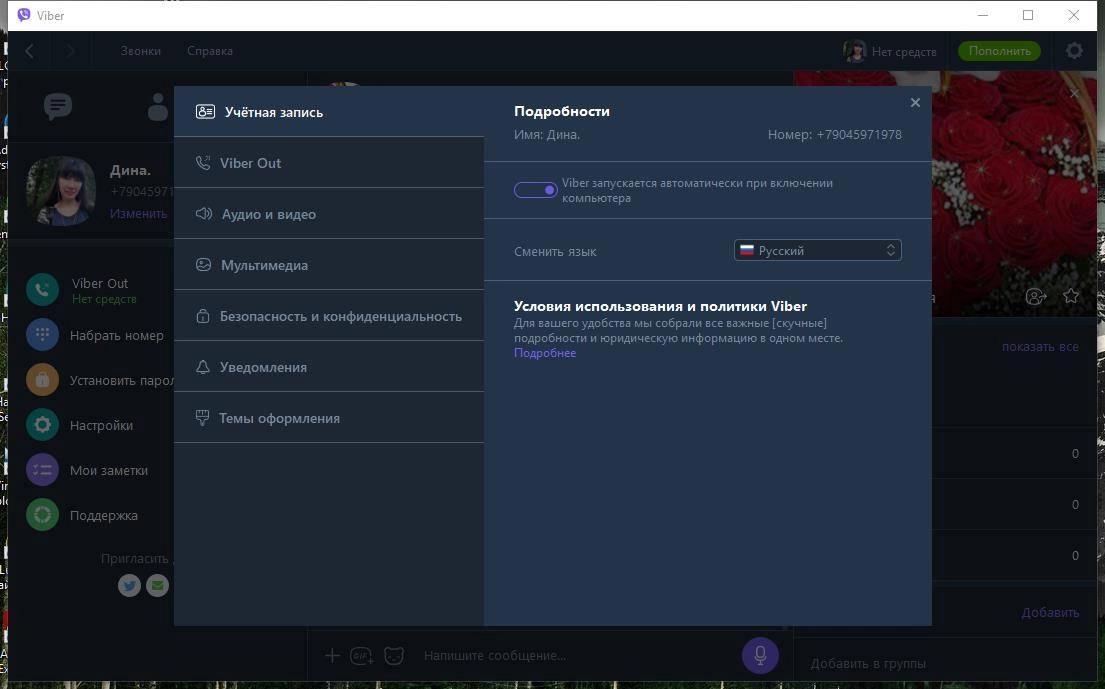The height and width of the screenshot is (689, 1105).
Task: Click the Условия использования и политики Viber heading
Action: coord(660,306)
